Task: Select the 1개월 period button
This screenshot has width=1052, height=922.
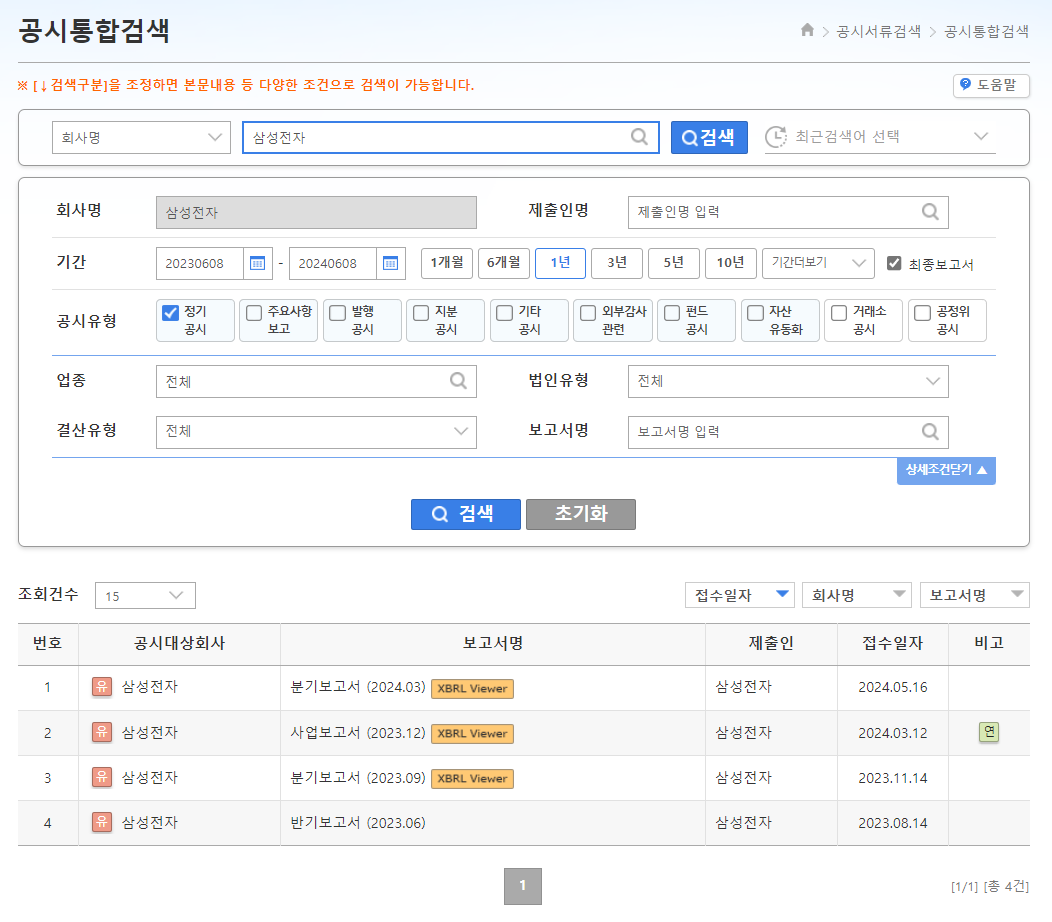Action: click(447, 263)
